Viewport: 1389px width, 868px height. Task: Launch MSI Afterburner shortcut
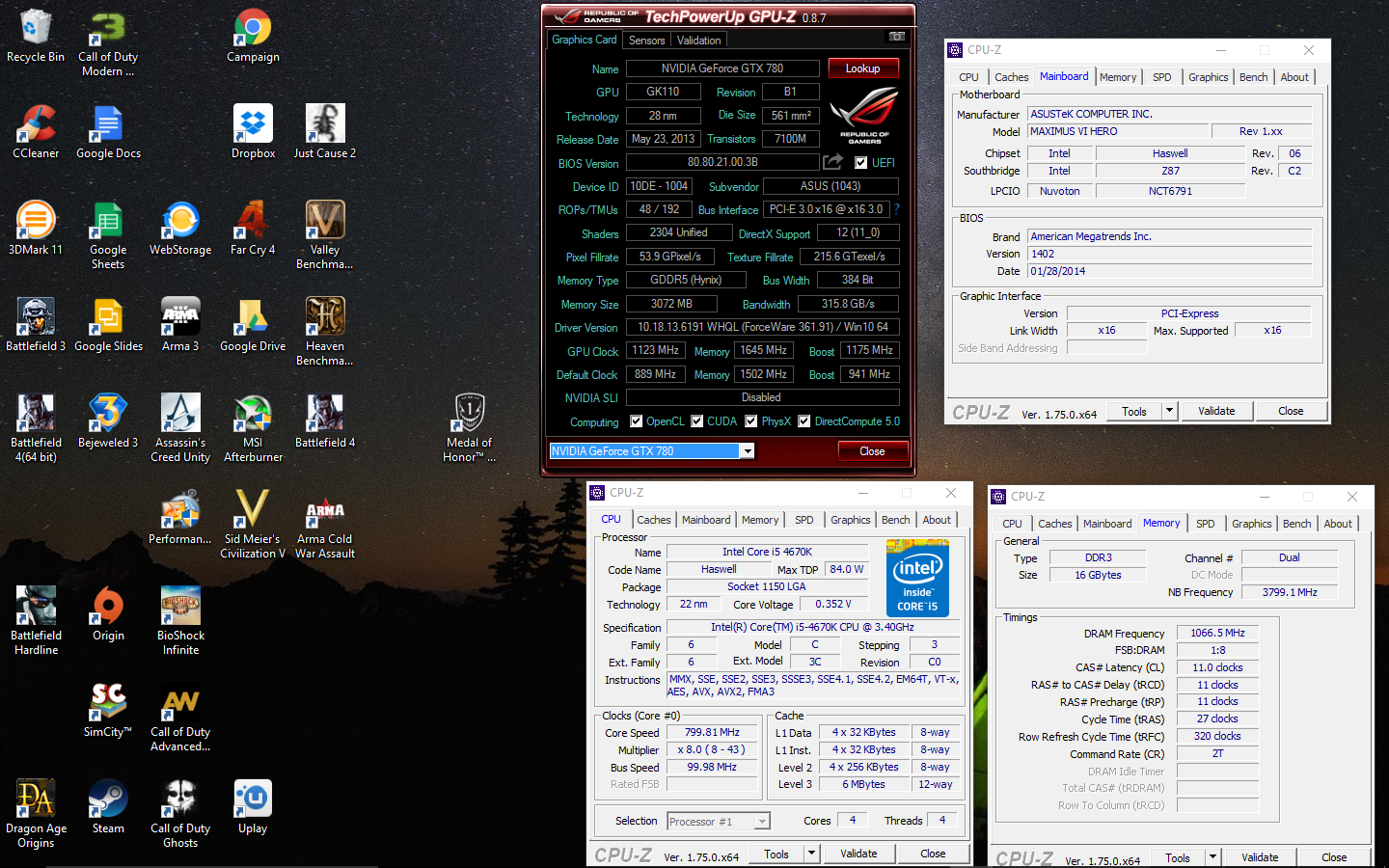coord(253,429)
